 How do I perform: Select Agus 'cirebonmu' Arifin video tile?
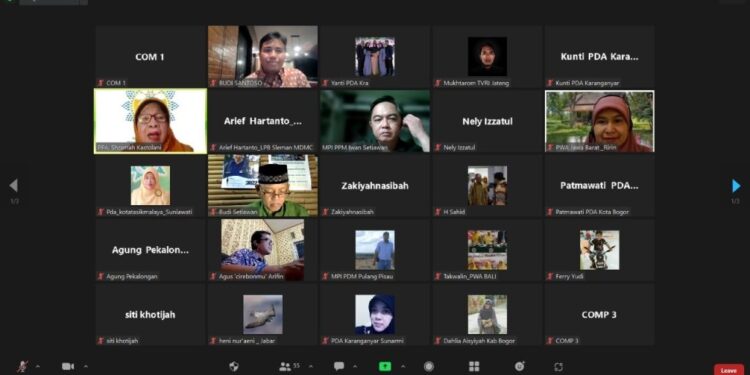[263, 250]
